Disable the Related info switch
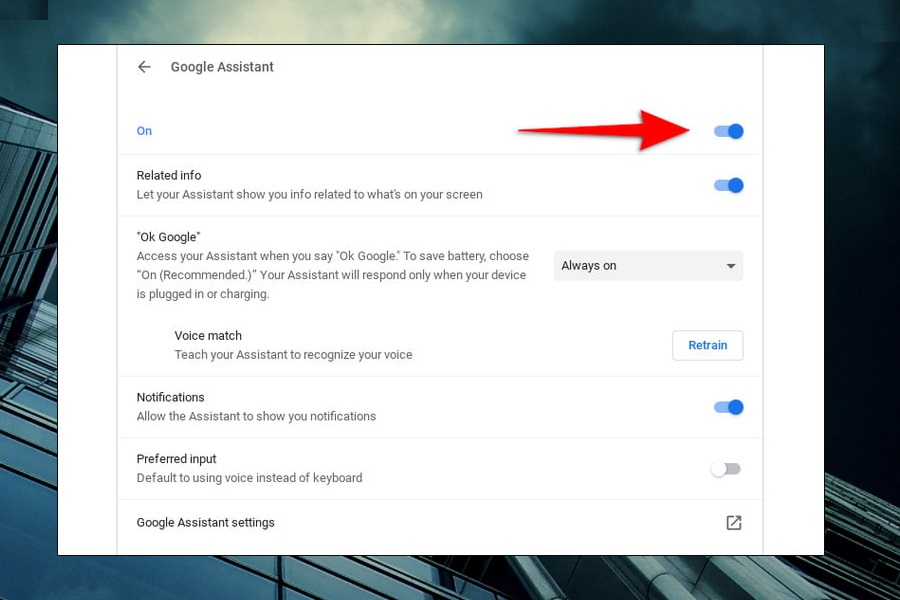 [x=728, y=185]
